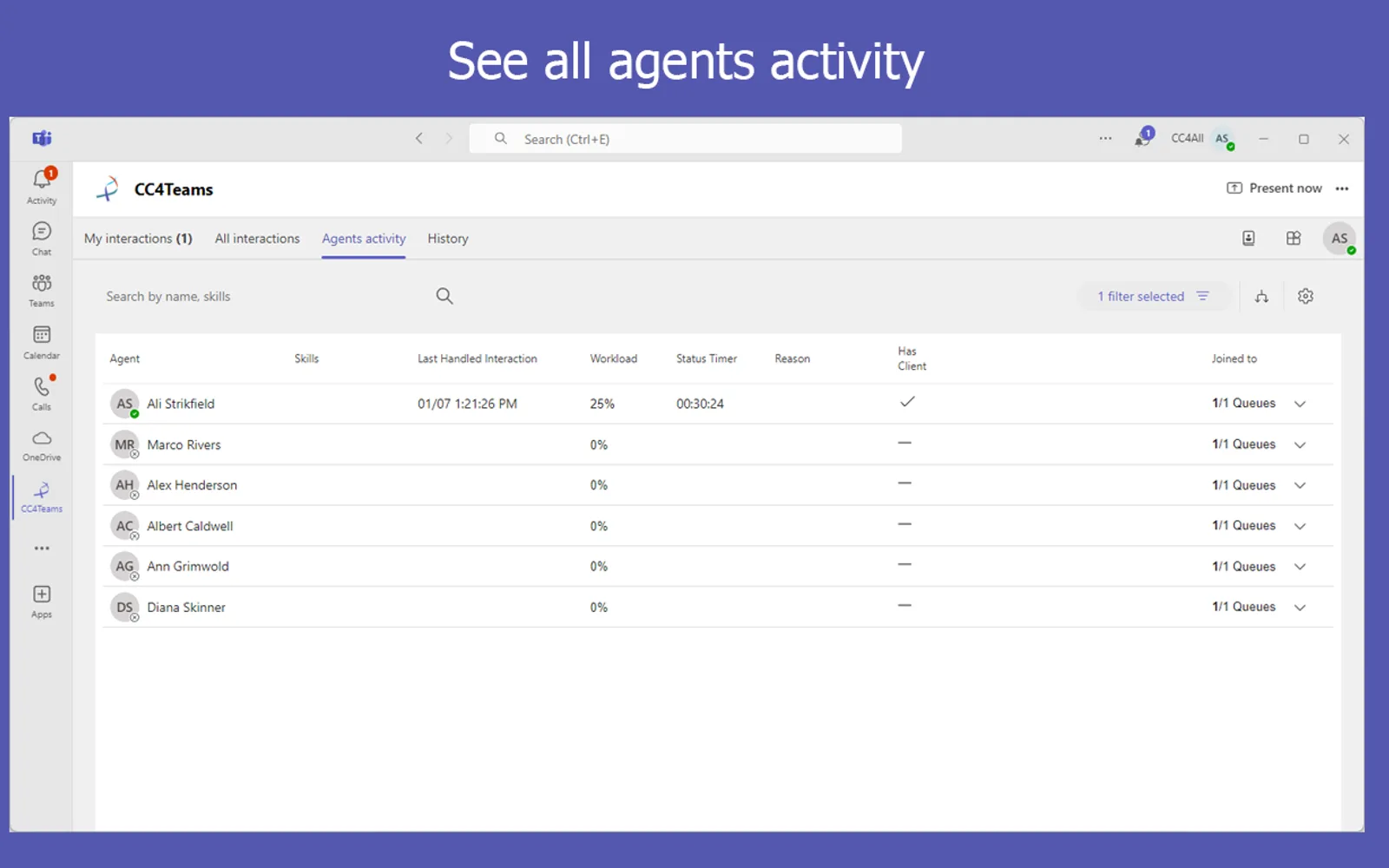Expand Albert Caldwell queues row
This screenshot has width=1389, height=868.
pos(1300,526)
